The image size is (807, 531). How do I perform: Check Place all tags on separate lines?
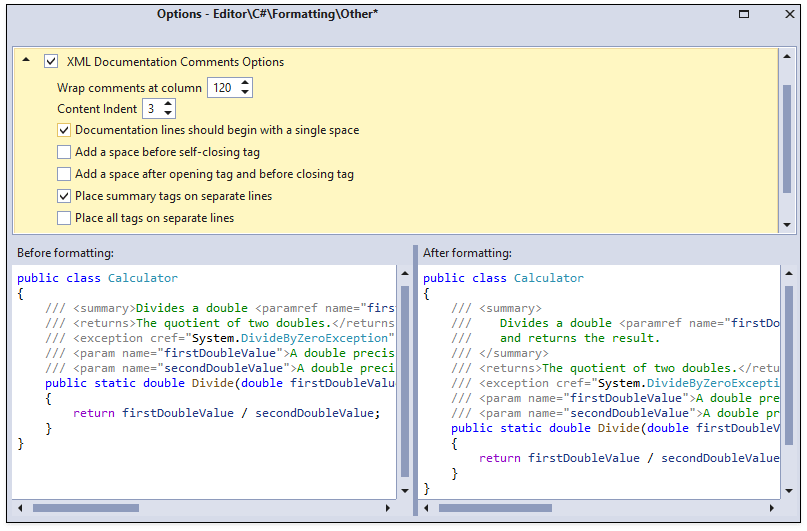[64, 218]
